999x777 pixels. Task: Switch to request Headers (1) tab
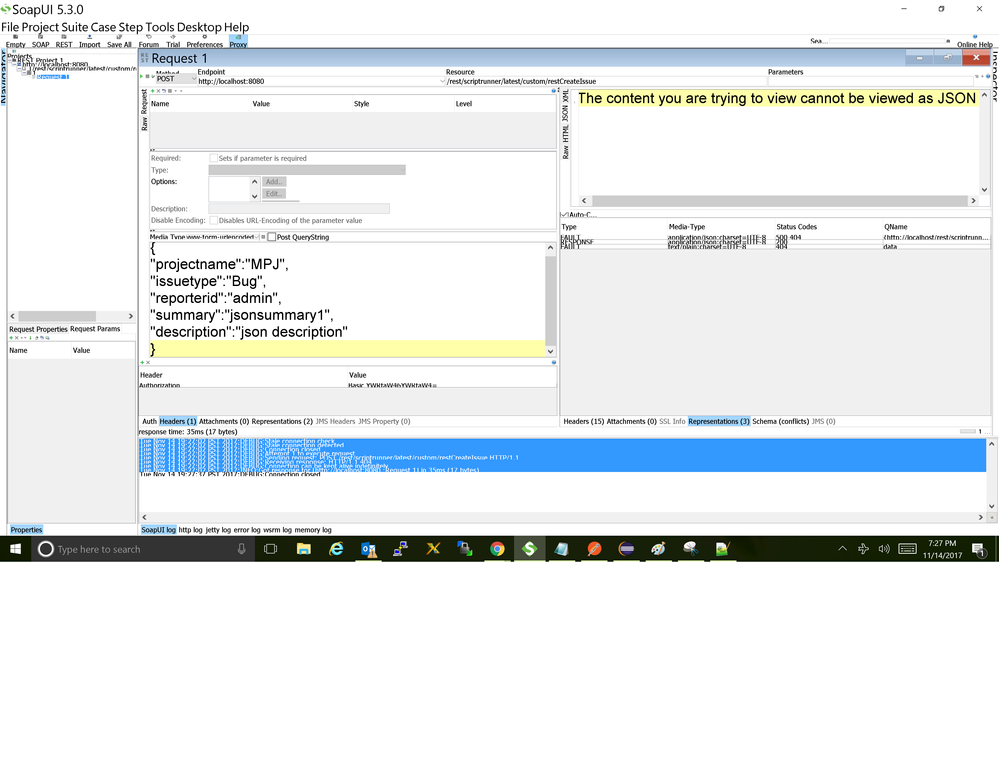click(178, 422)
